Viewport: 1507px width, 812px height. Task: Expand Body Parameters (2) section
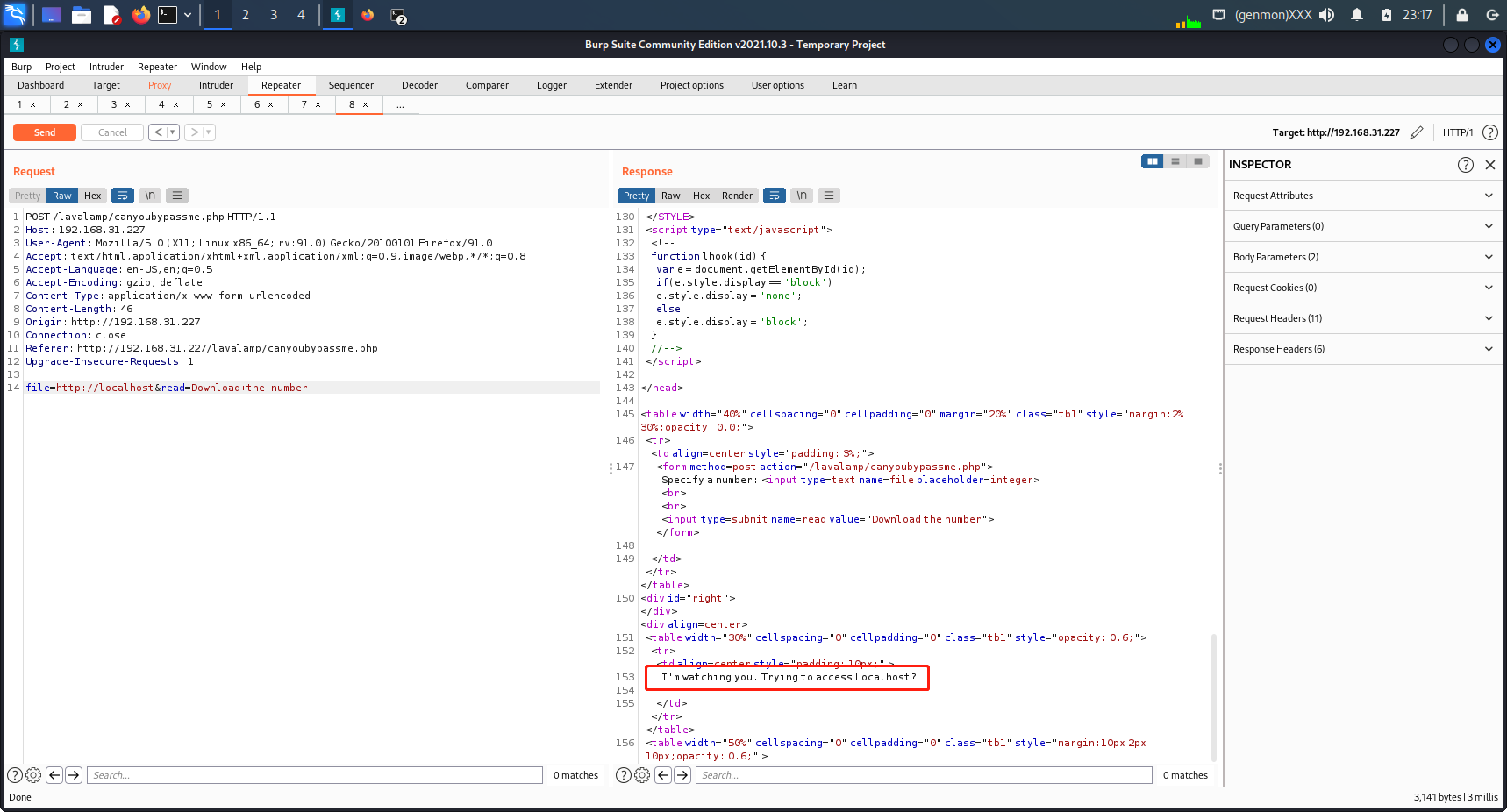1363,257
